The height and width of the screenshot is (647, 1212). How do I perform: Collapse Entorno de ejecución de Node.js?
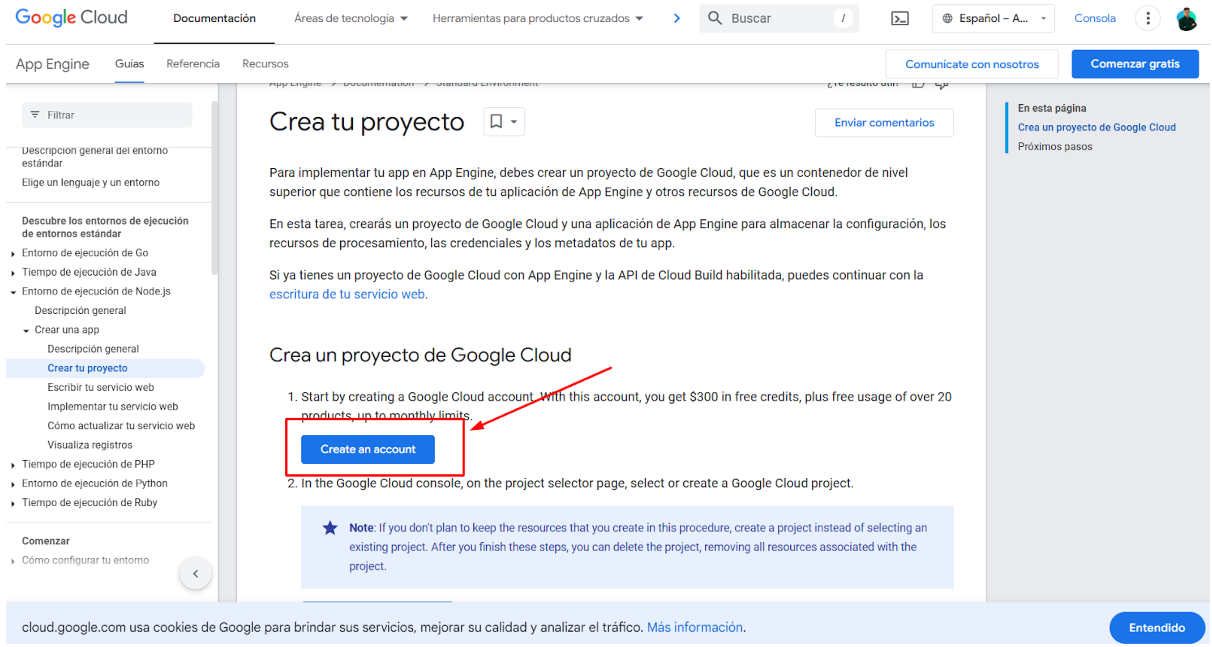coord(13,292)
